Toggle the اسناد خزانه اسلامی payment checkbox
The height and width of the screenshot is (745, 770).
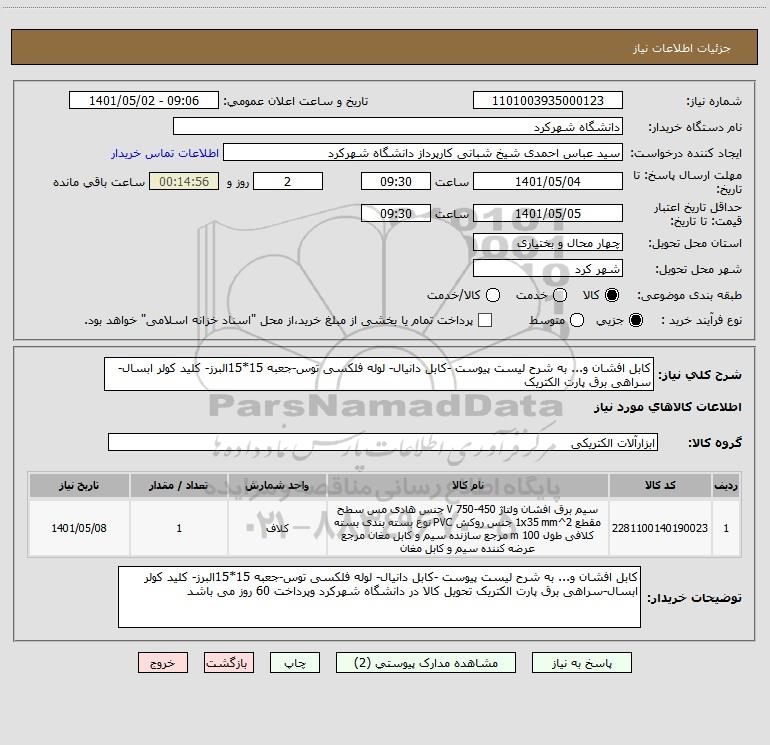pyautogui.click(x=485, y=320)
